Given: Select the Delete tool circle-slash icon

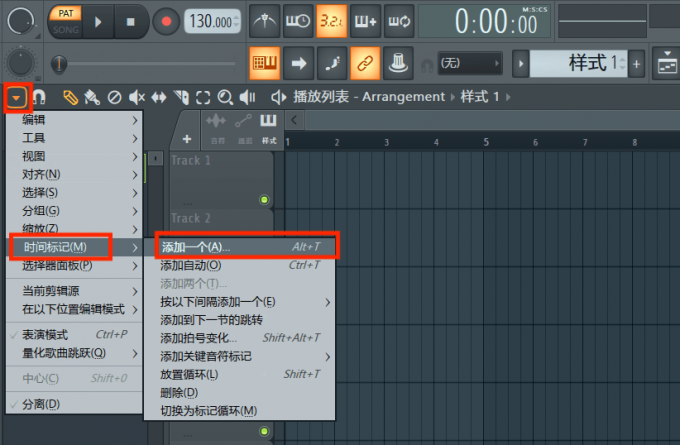Looking at the screenshot, I should pyautogui.click(x=114, y=97).
